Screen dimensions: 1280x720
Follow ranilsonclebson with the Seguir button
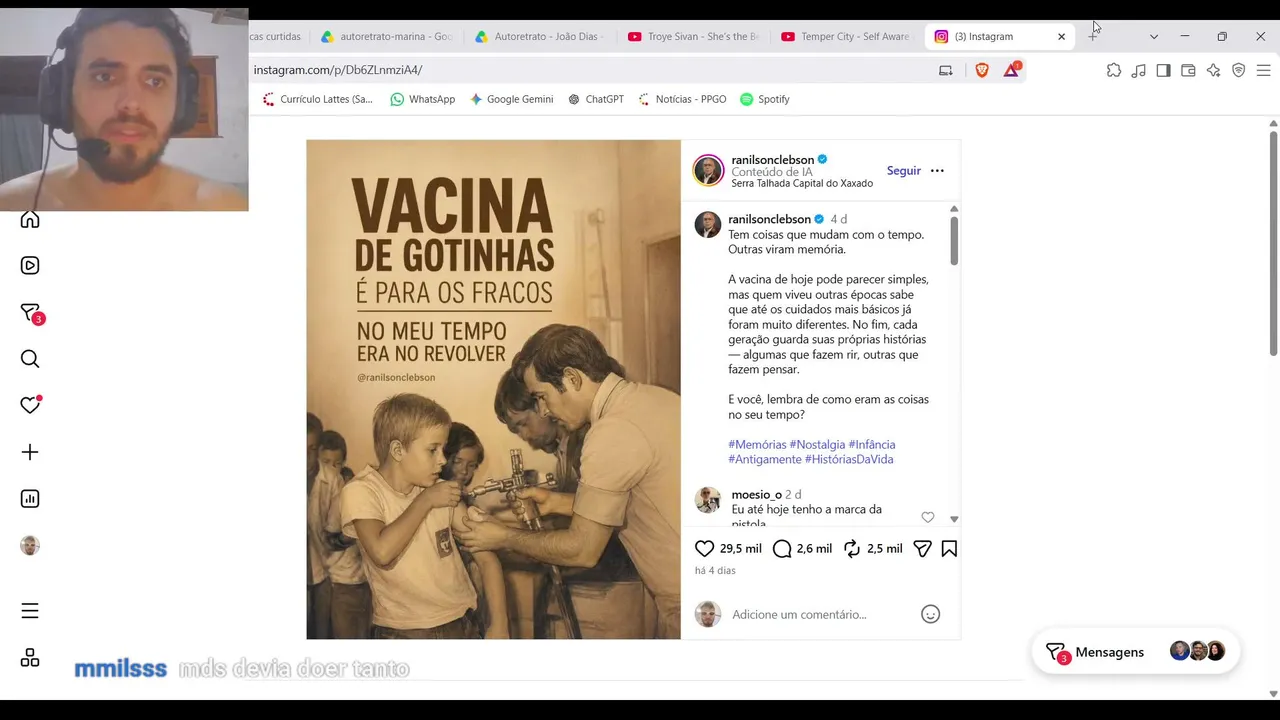coord(904,171)
